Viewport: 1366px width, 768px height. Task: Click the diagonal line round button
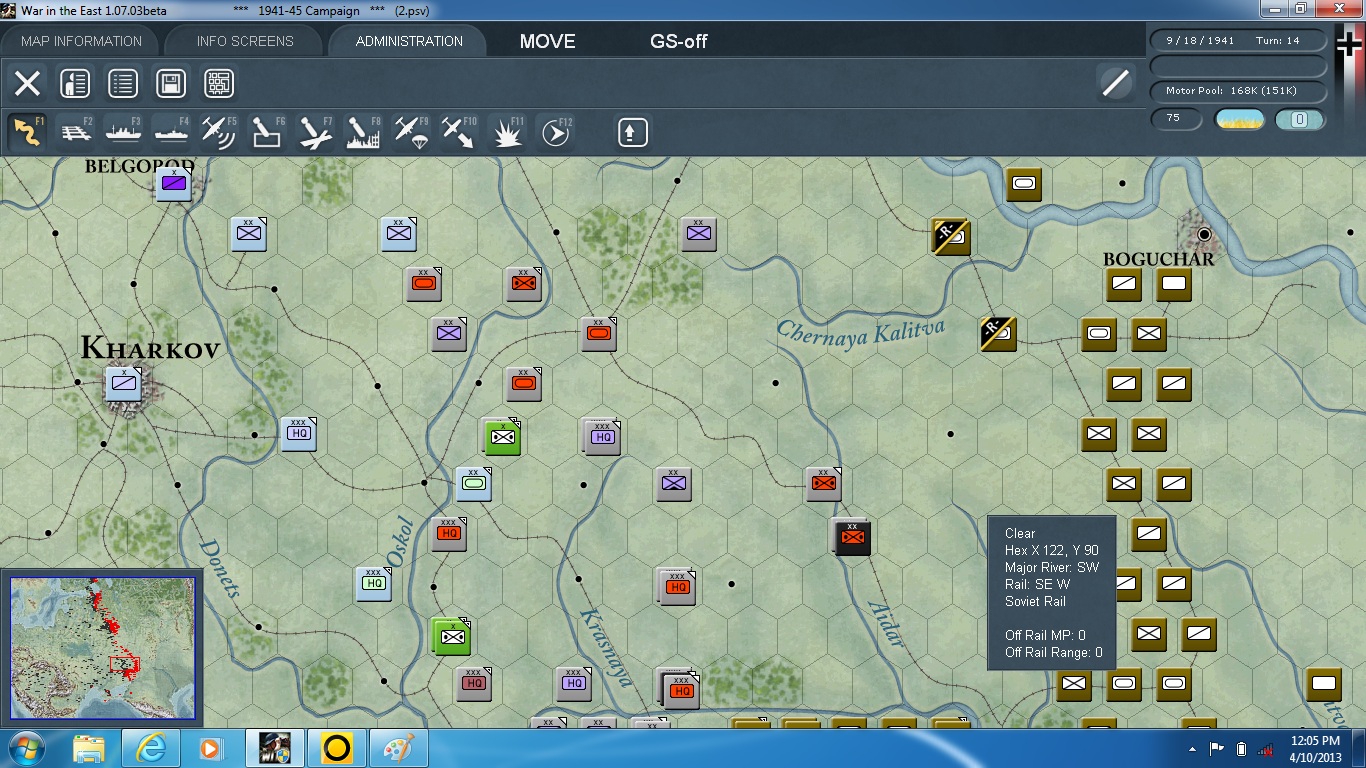pos(1115,83)
